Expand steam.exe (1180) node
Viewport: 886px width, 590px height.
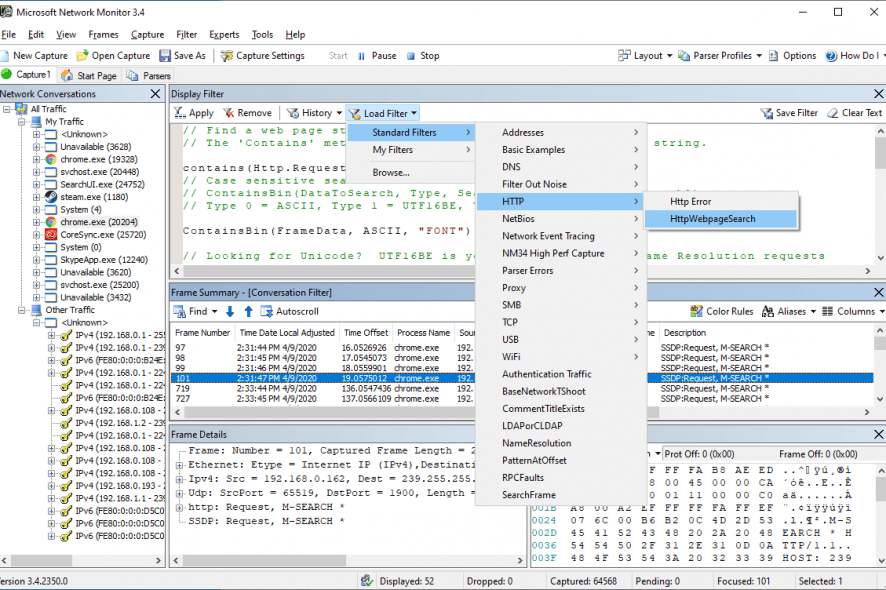pyautogui.click(x=36, y=197)
